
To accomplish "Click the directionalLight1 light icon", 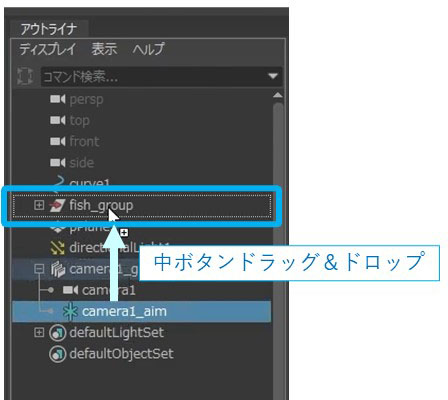I will (57, 248).
